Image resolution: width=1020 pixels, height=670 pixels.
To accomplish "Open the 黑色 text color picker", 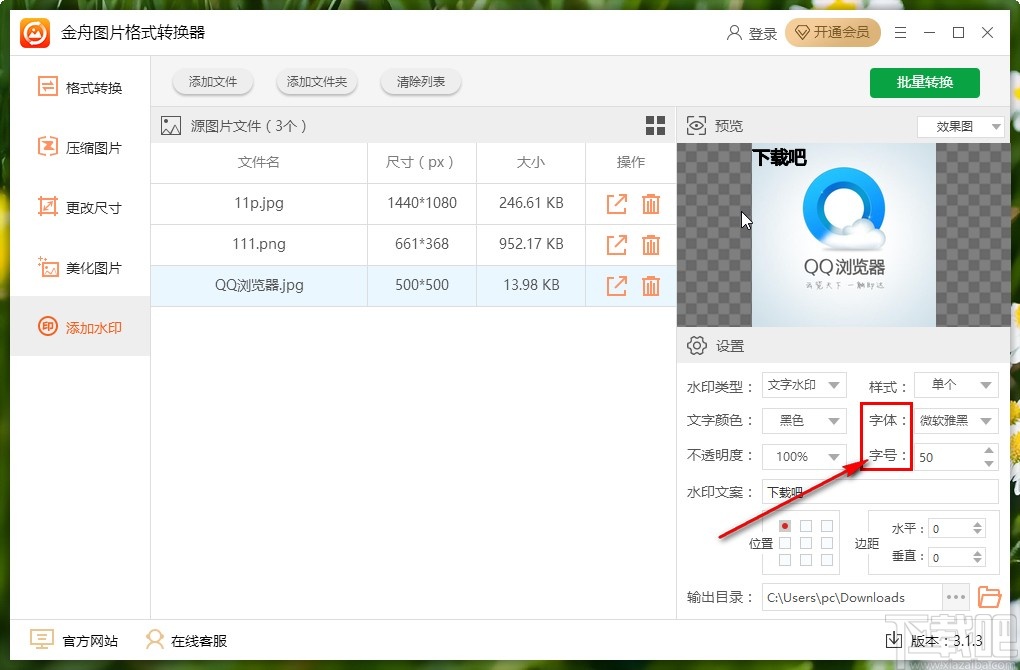I will coord(805,420).
